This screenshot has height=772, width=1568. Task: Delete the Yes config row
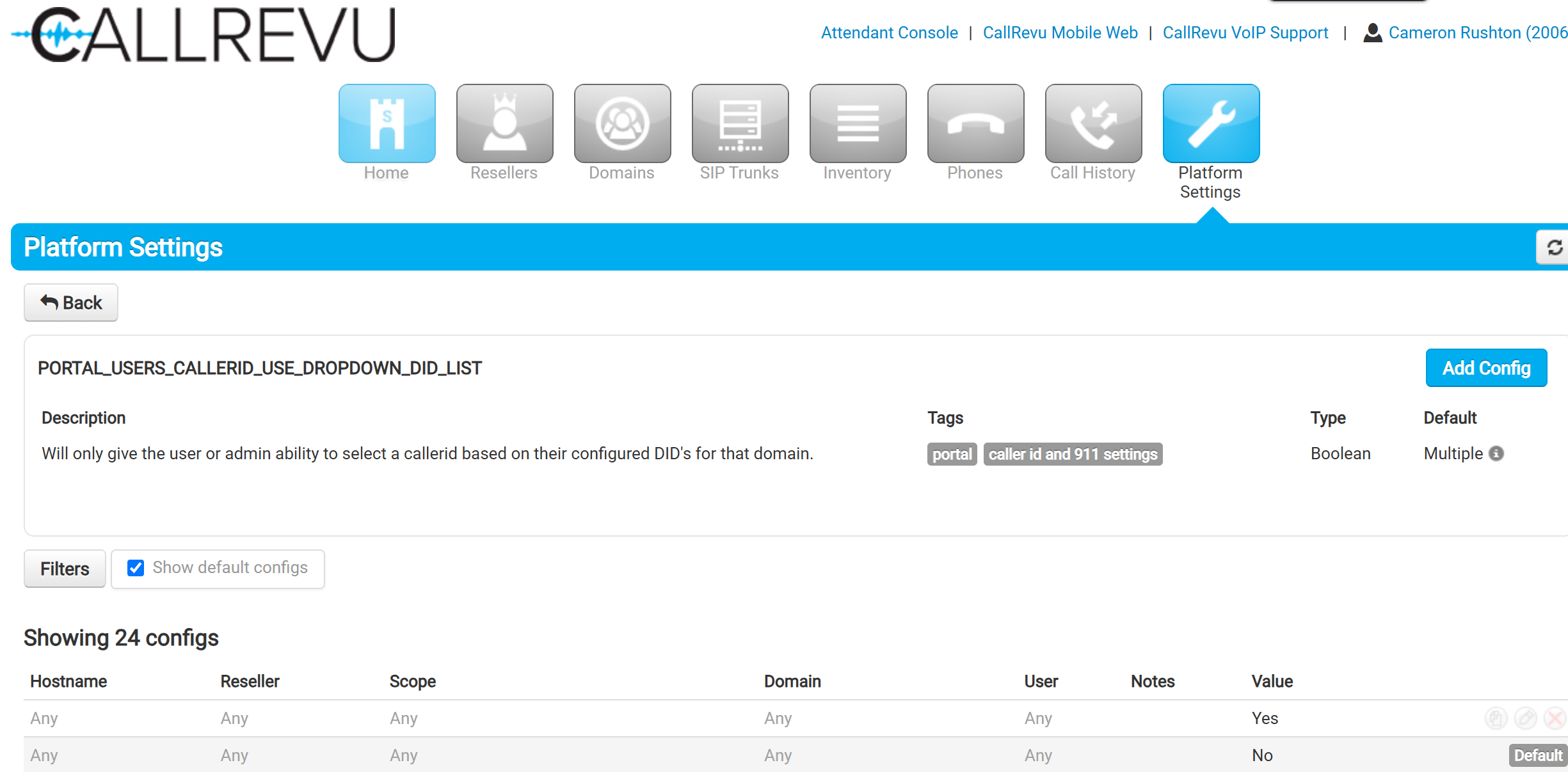1555,718
